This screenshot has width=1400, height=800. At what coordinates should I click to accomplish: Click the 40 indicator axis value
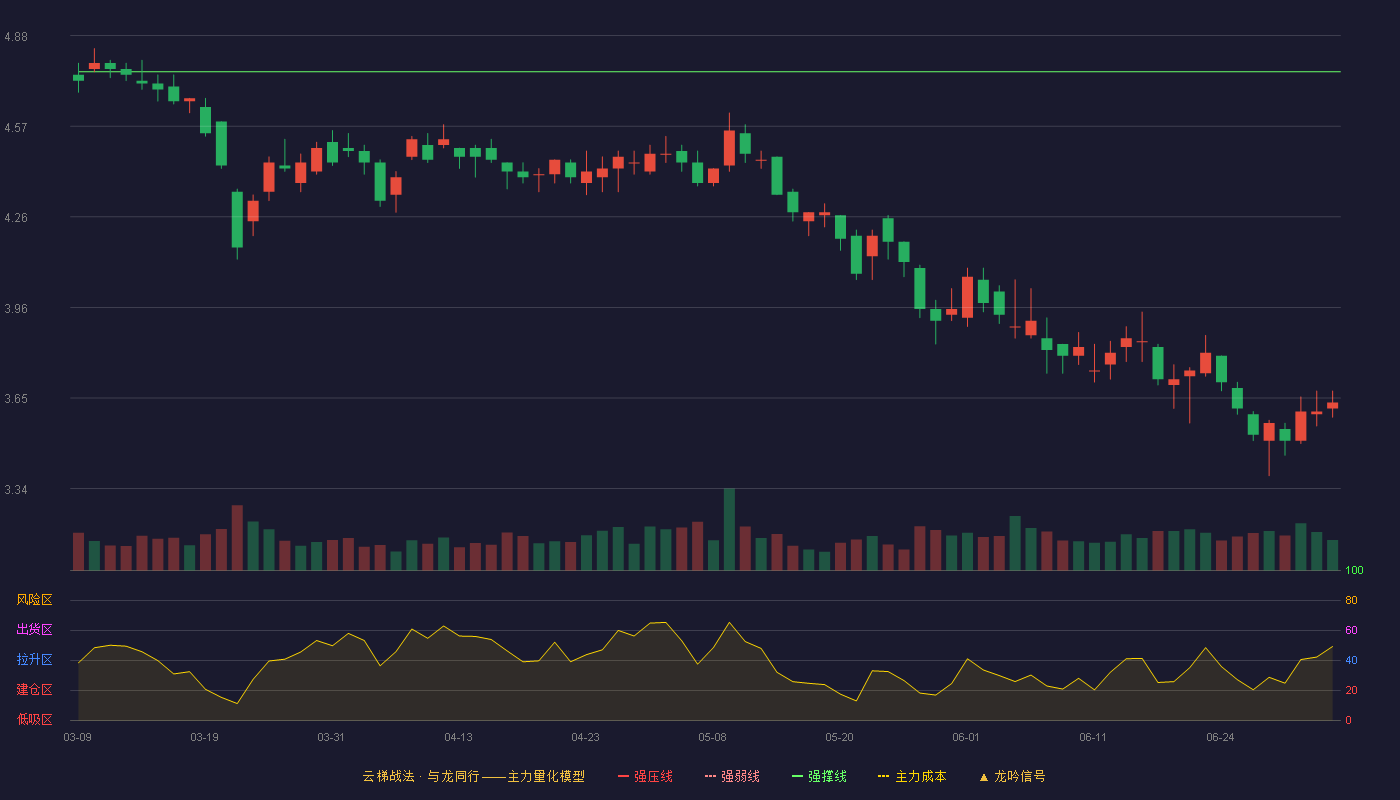click(x=1351, y=660)
